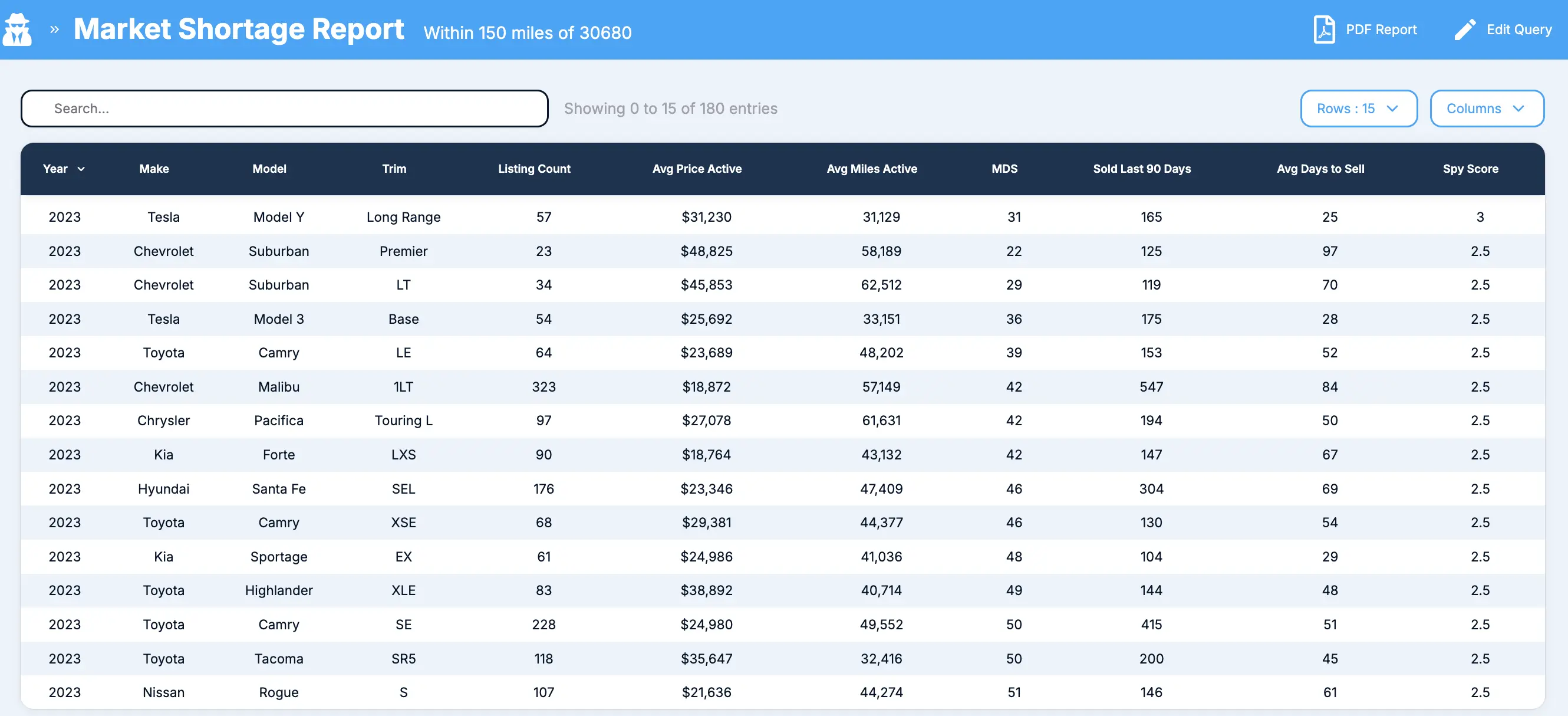
Task: Click the Spy Score 3 cell
Action: (x=1480, y=217)
